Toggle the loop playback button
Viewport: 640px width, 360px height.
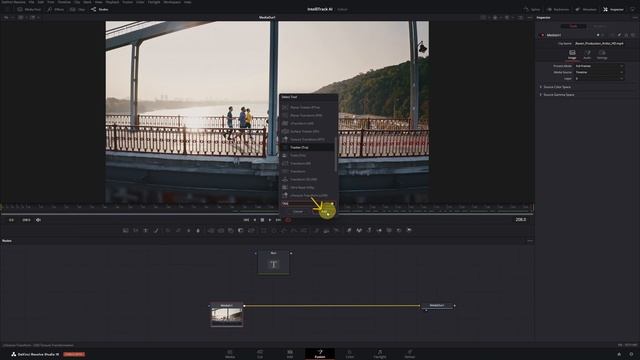coord(288,220)
